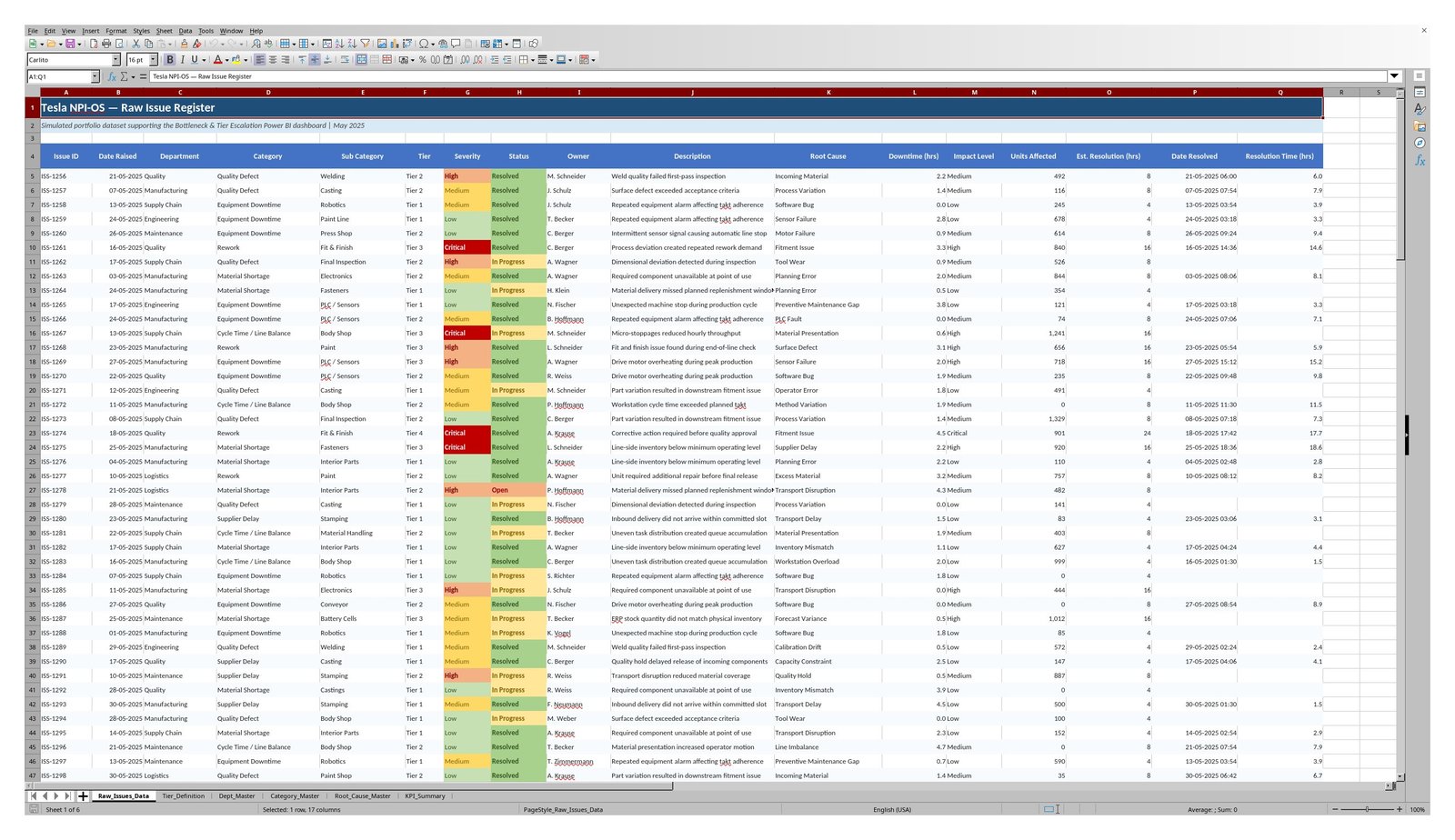Click the Cut scissors icon
This screenshot has height=840, width=1455.
136,44
